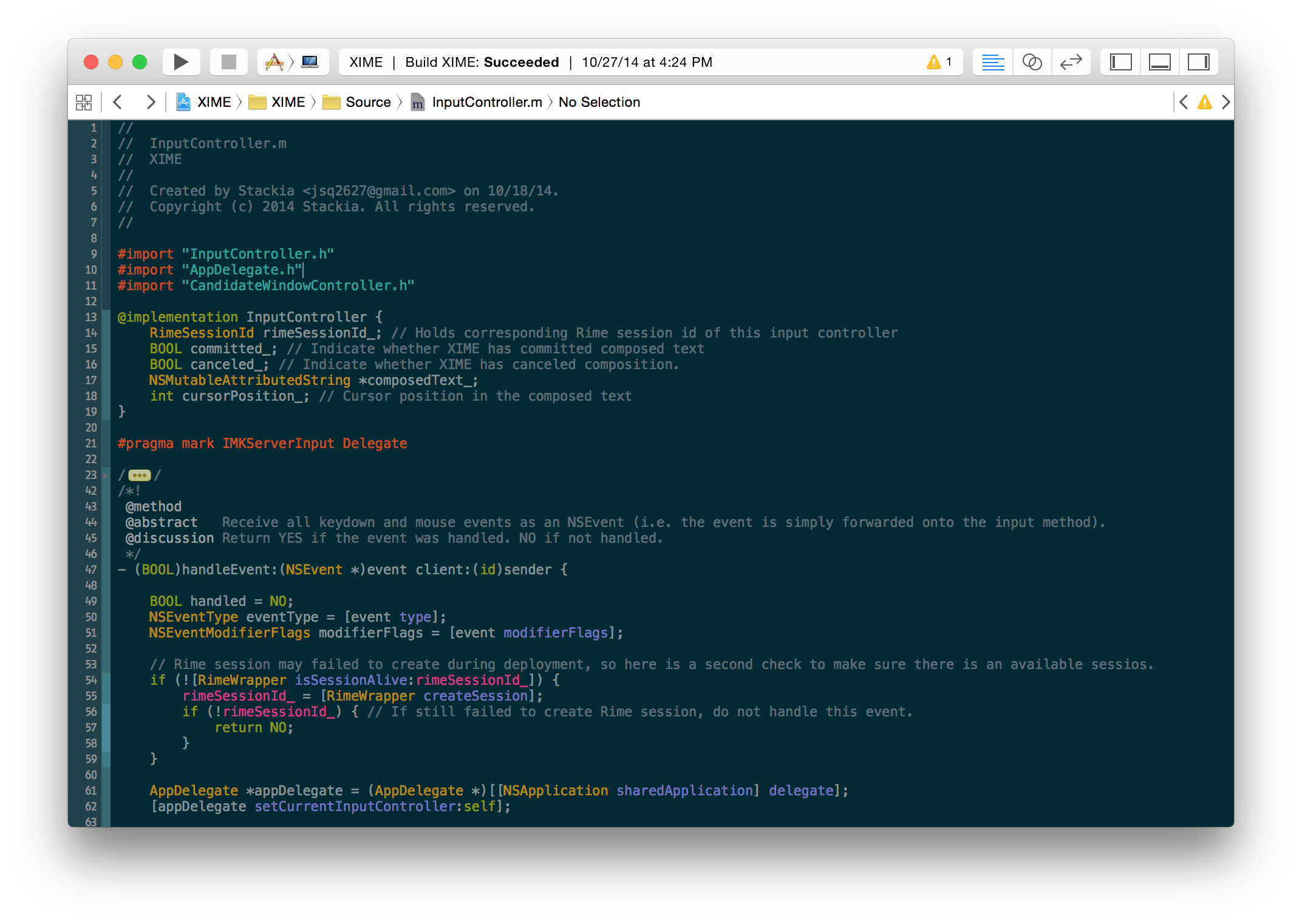Switch to the Assistant editor
The width and height of the screenshot is (1302, 924).
tap(1032, 62)
